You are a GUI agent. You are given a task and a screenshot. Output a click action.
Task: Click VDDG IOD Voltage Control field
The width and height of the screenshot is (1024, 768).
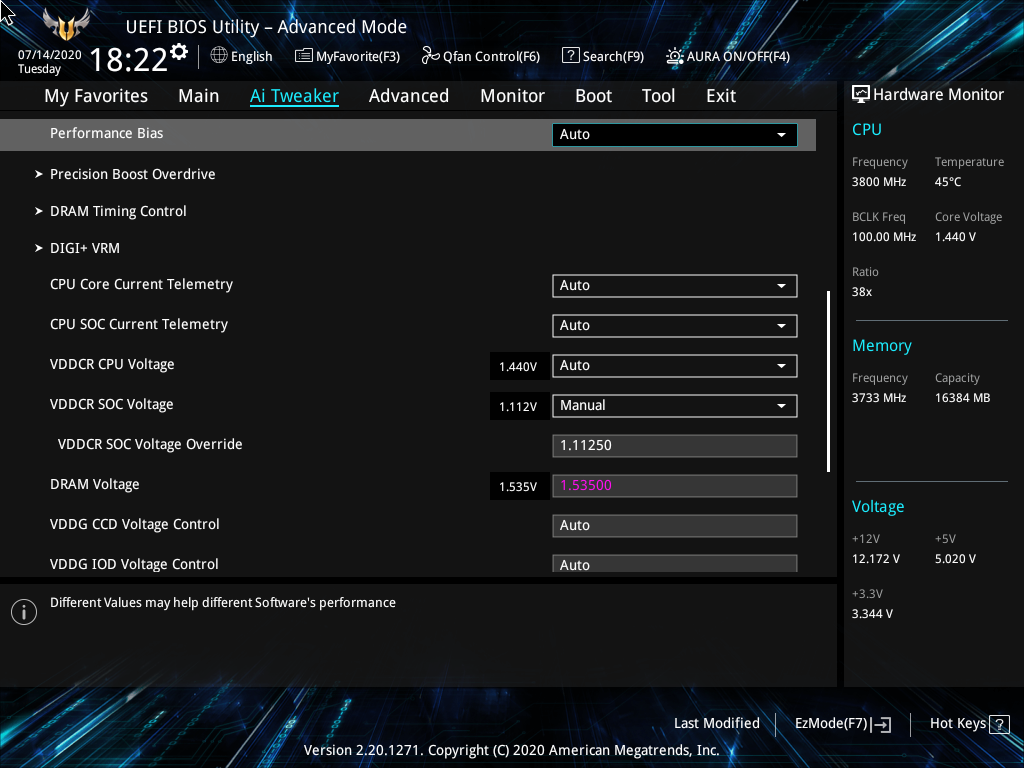(x=675, y=564)
